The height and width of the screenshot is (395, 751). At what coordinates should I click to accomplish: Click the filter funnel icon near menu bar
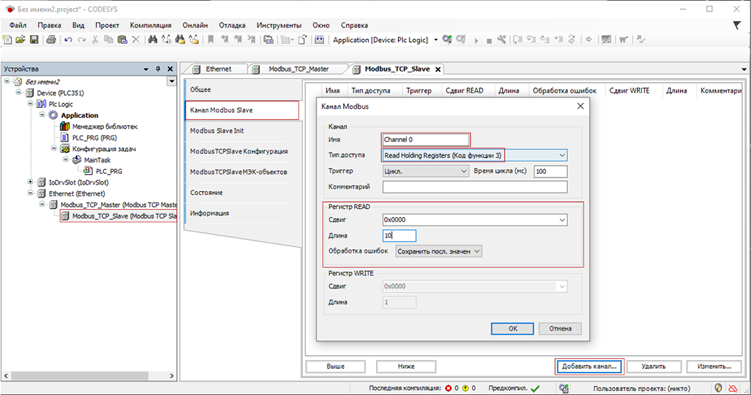737,25
